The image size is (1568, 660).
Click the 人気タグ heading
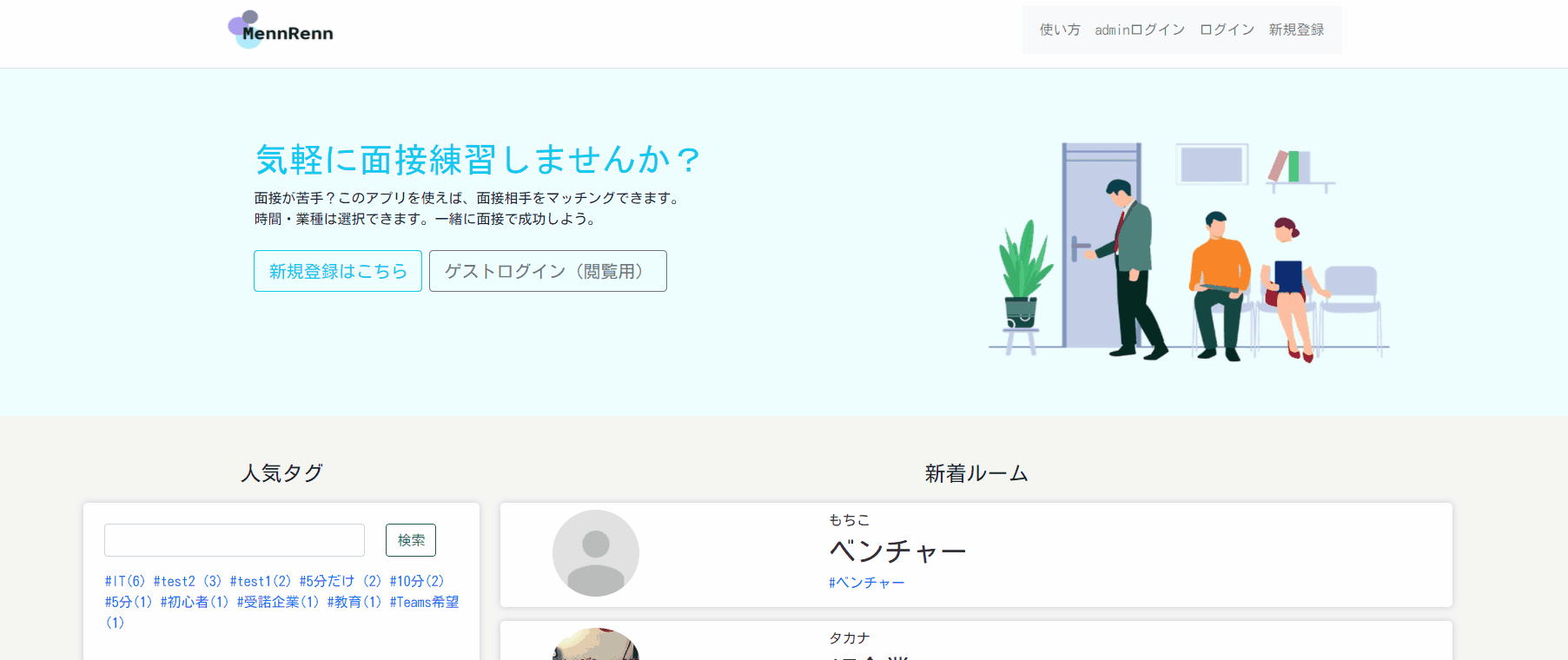coord(281,473)
